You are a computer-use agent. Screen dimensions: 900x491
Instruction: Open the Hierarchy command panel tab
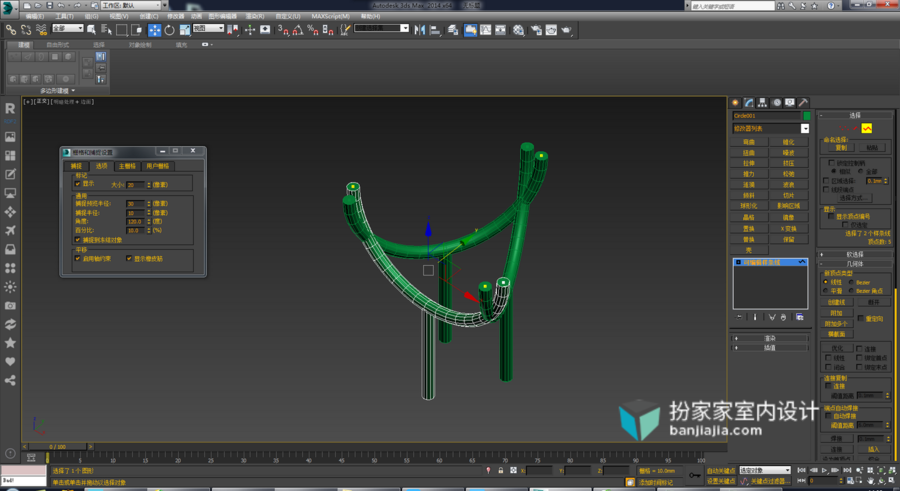[x=762, y=102]
